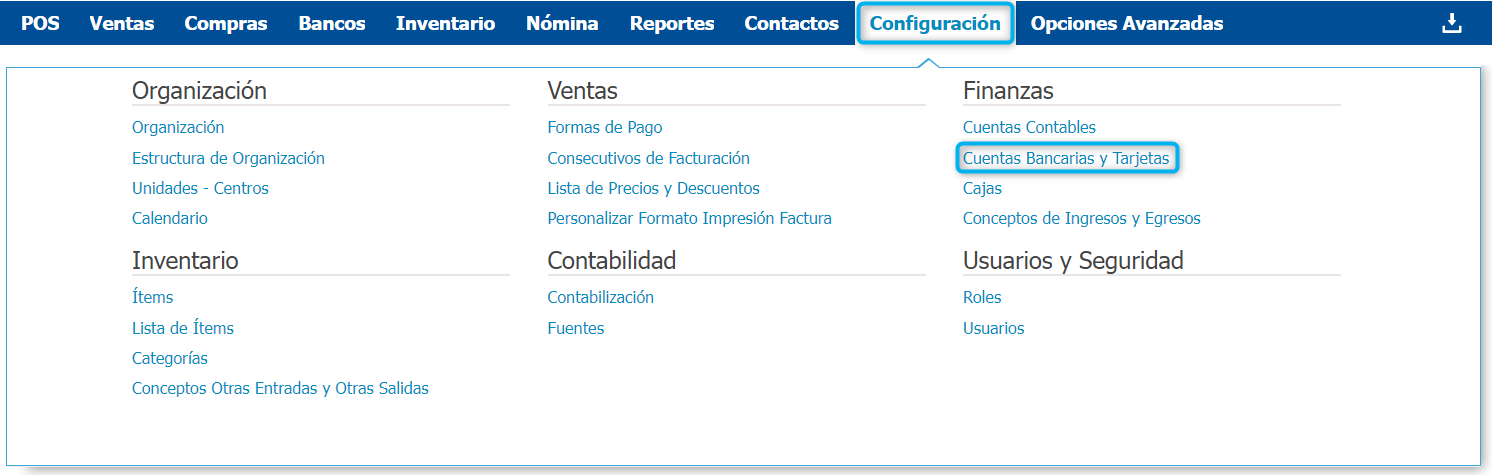Click the download icon in top bar
Screen dimensions: 1492x475
click(1451, 23)
